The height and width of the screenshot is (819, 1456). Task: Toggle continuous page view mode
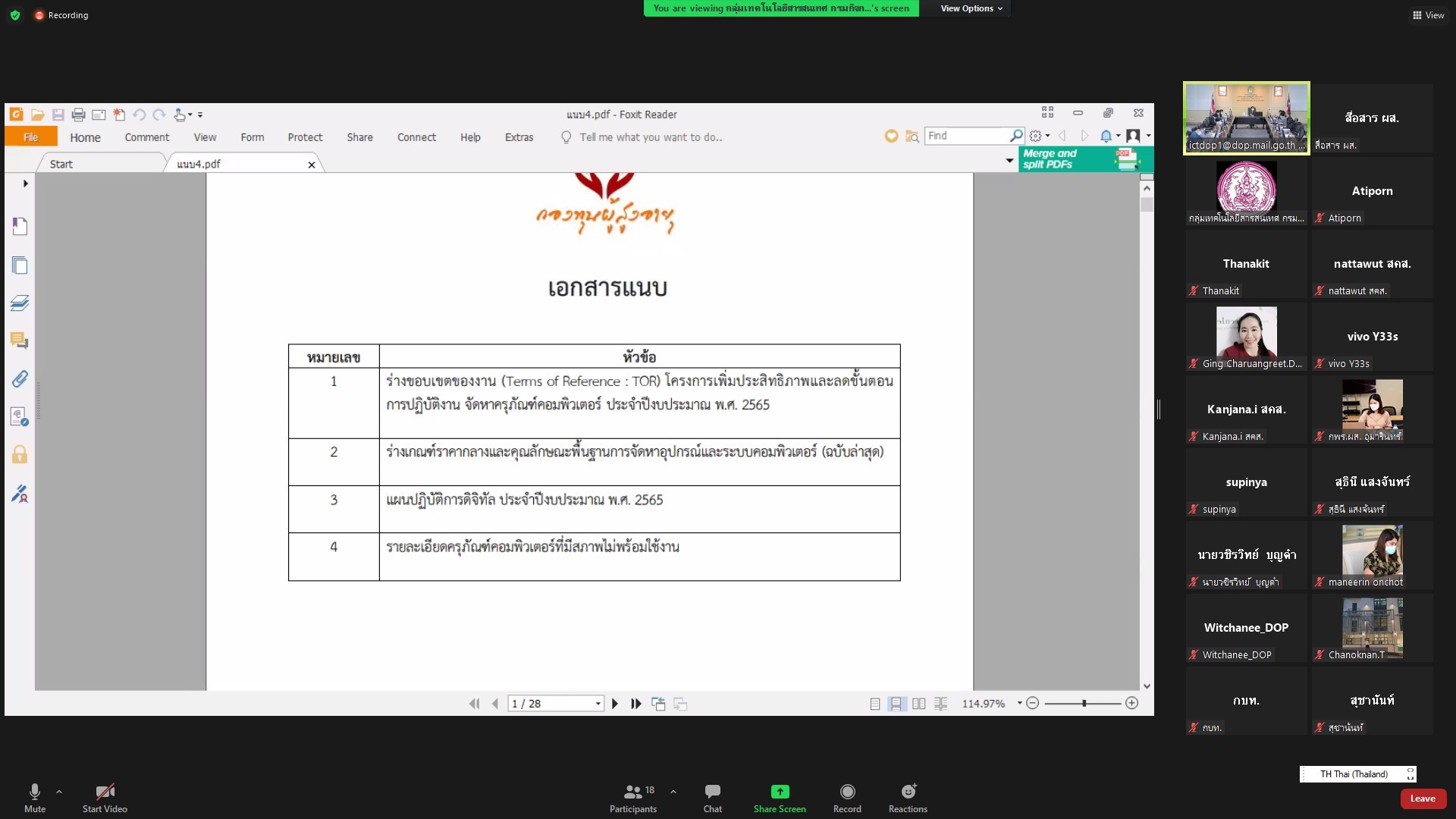(896, 704)
